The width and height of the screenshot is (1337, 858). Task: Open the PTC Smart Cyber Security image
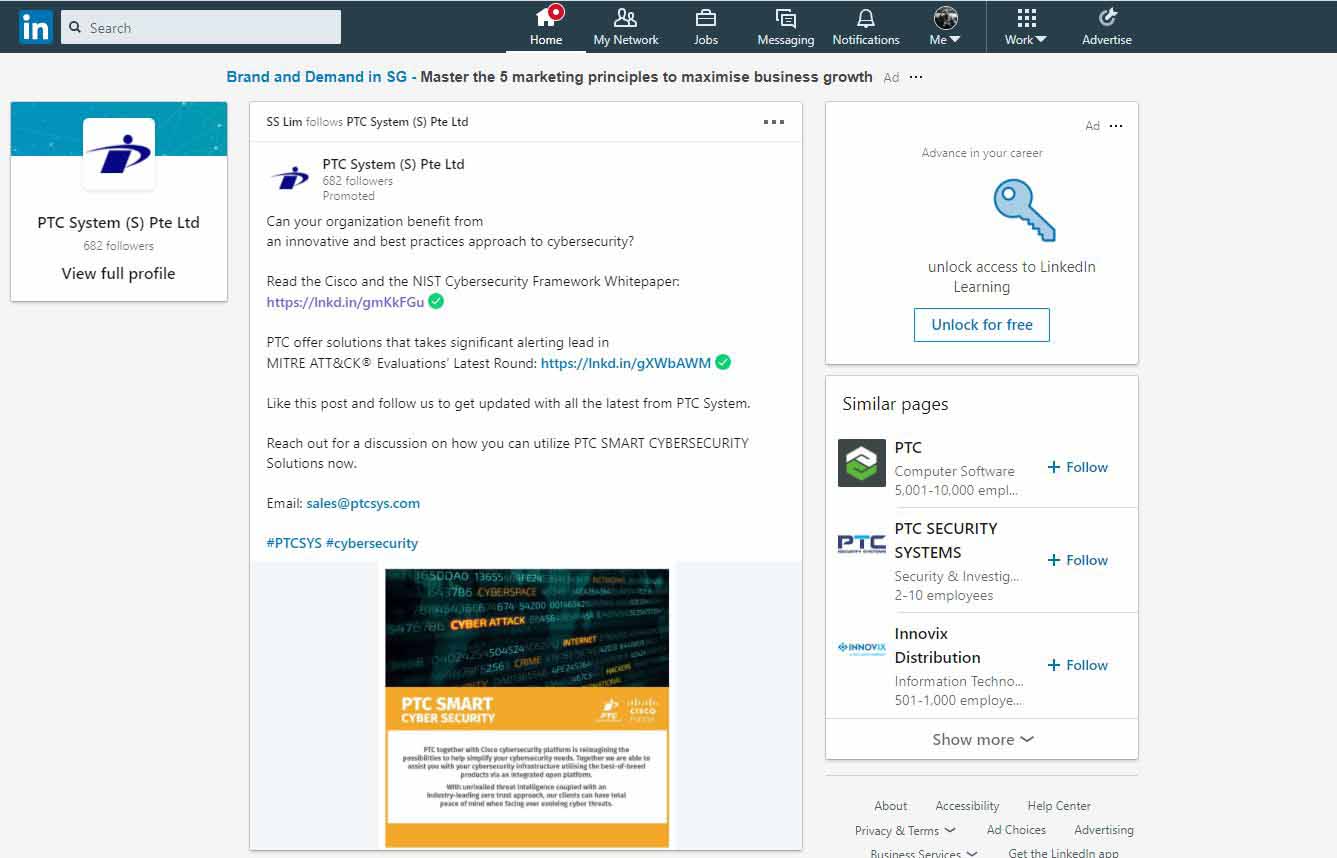527,708
